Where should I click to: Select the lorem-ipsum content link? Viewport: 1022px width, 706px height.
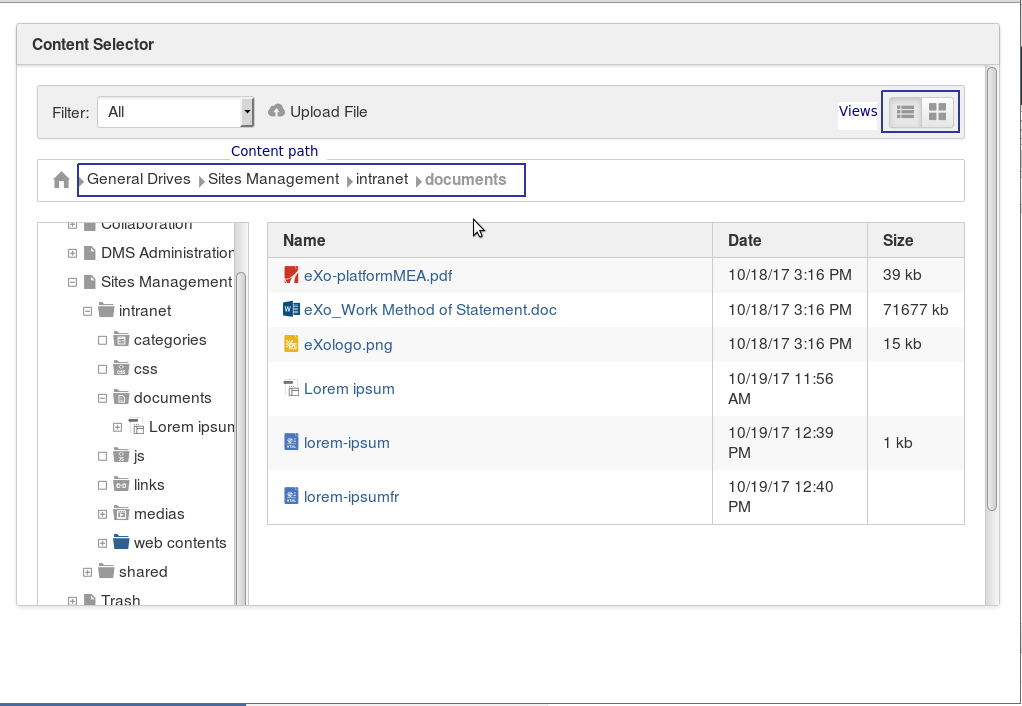pos(347,443)
